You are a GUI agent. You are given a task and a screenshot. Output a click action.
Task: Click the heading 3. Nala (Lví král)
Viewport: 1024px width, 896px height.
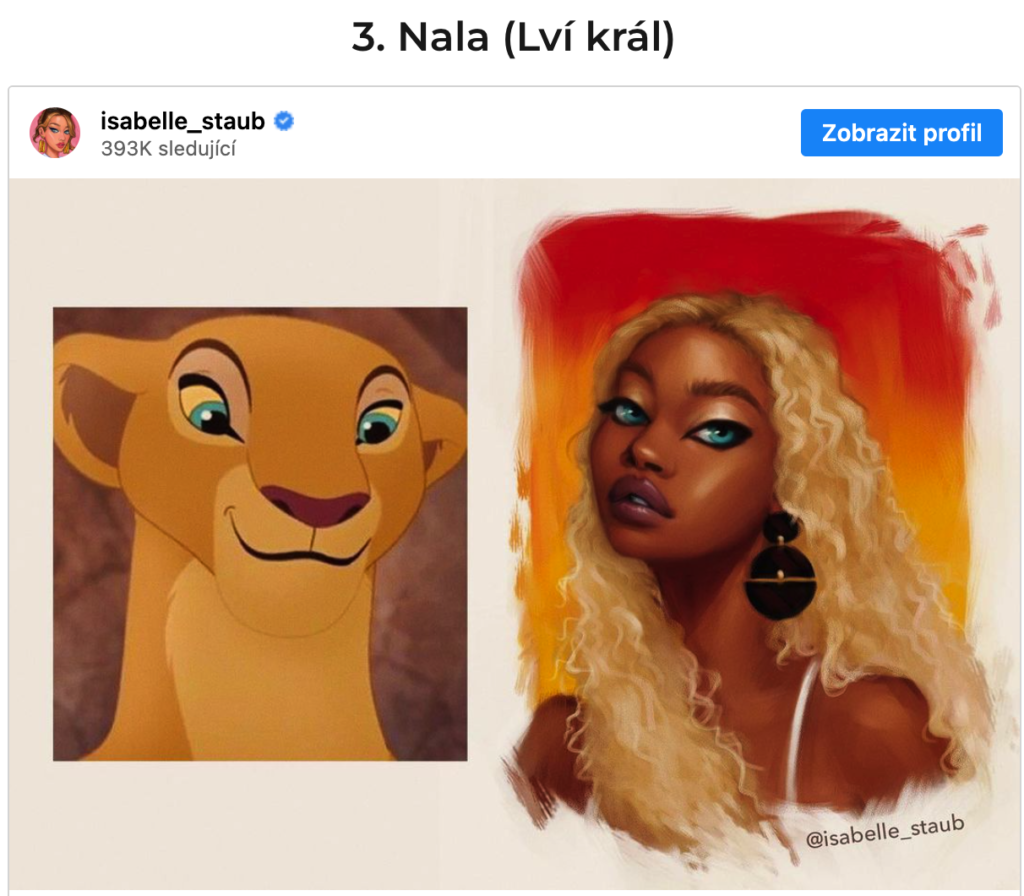click(513, 37)
